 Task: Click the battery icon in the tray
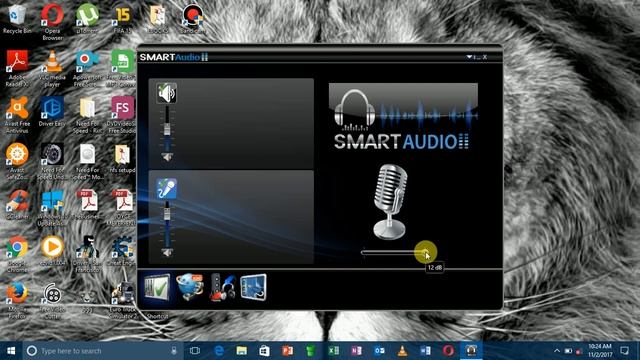coord(568,351)
